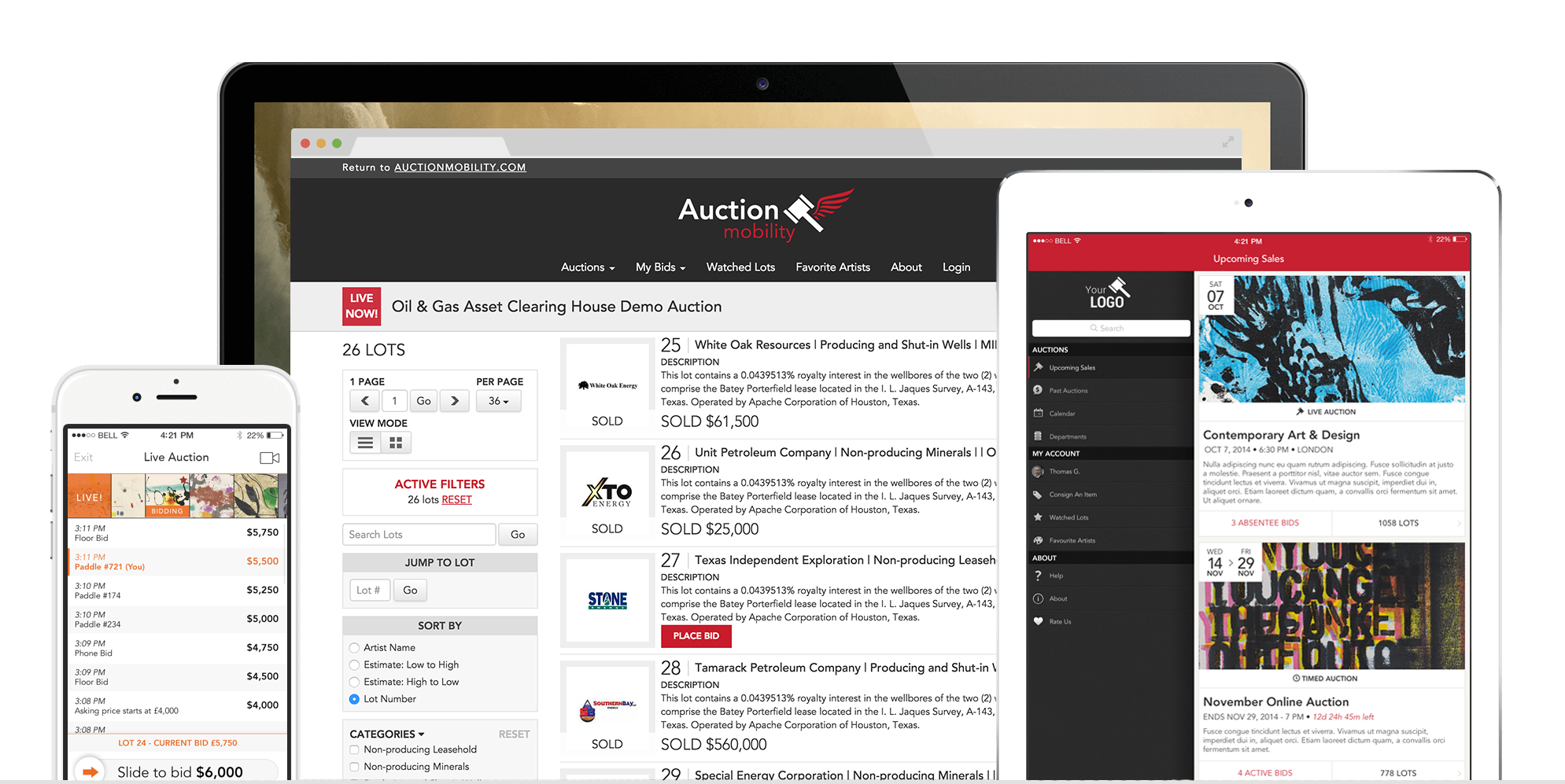Open XTO Energy lot thumbnail
Image resolution: width=1565 pixels, height=784 pixels.
click(x=607, y=492)
